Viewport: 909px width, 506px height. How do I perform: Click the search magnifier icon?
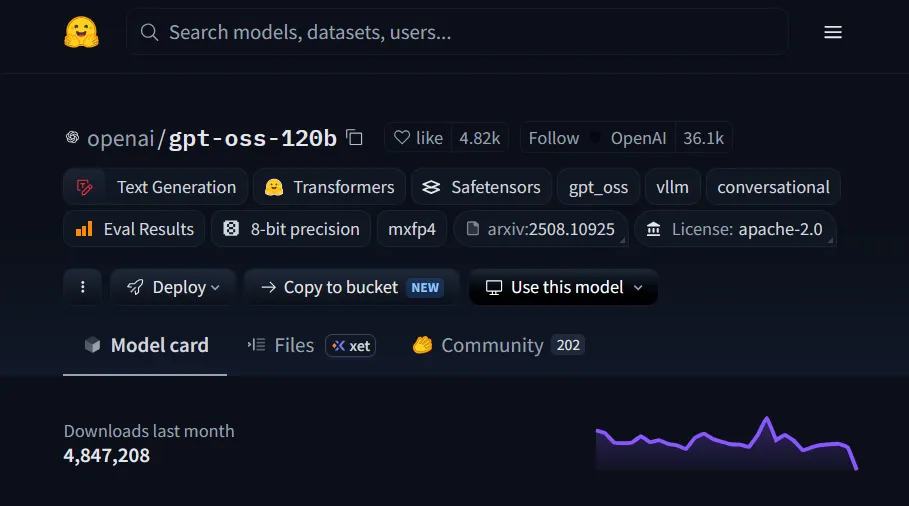(150, 32)
